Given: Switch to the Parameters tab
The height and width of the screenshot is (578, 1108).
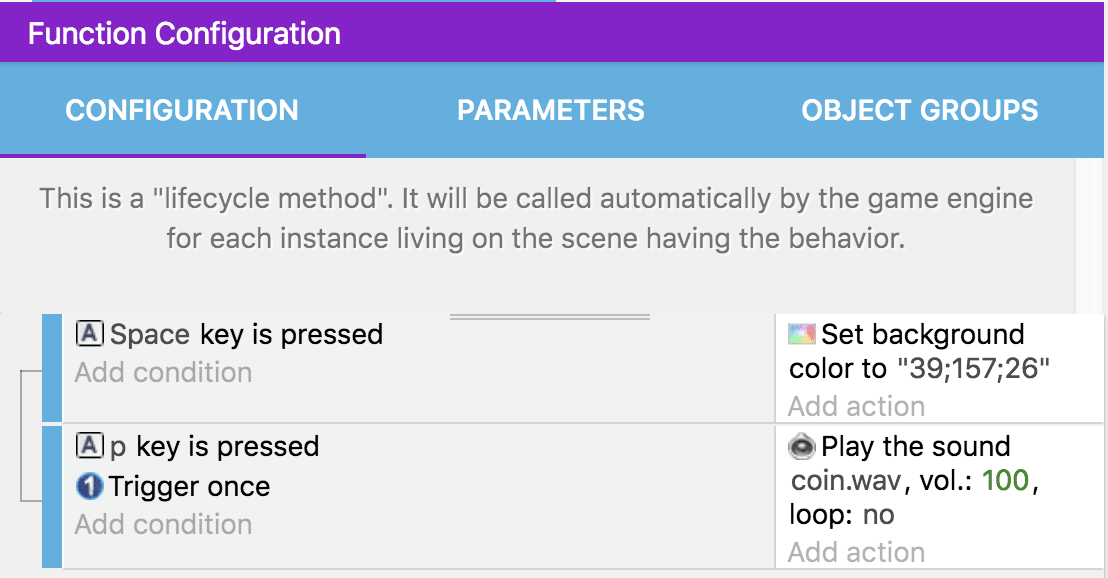Looking at the screenshot, I should (550, 110).
